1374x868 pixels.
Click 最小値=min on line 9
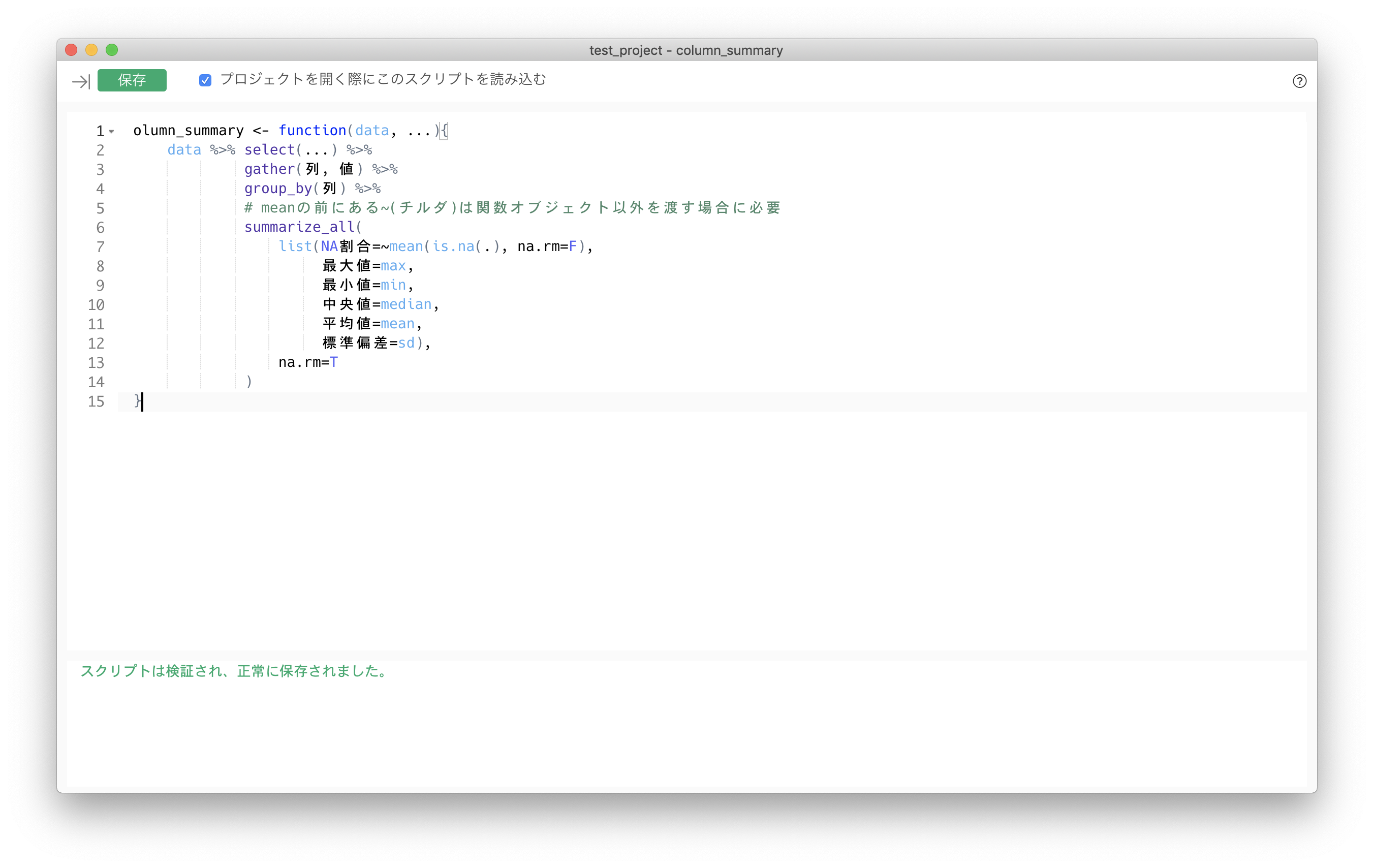click(x=365, y=285)
